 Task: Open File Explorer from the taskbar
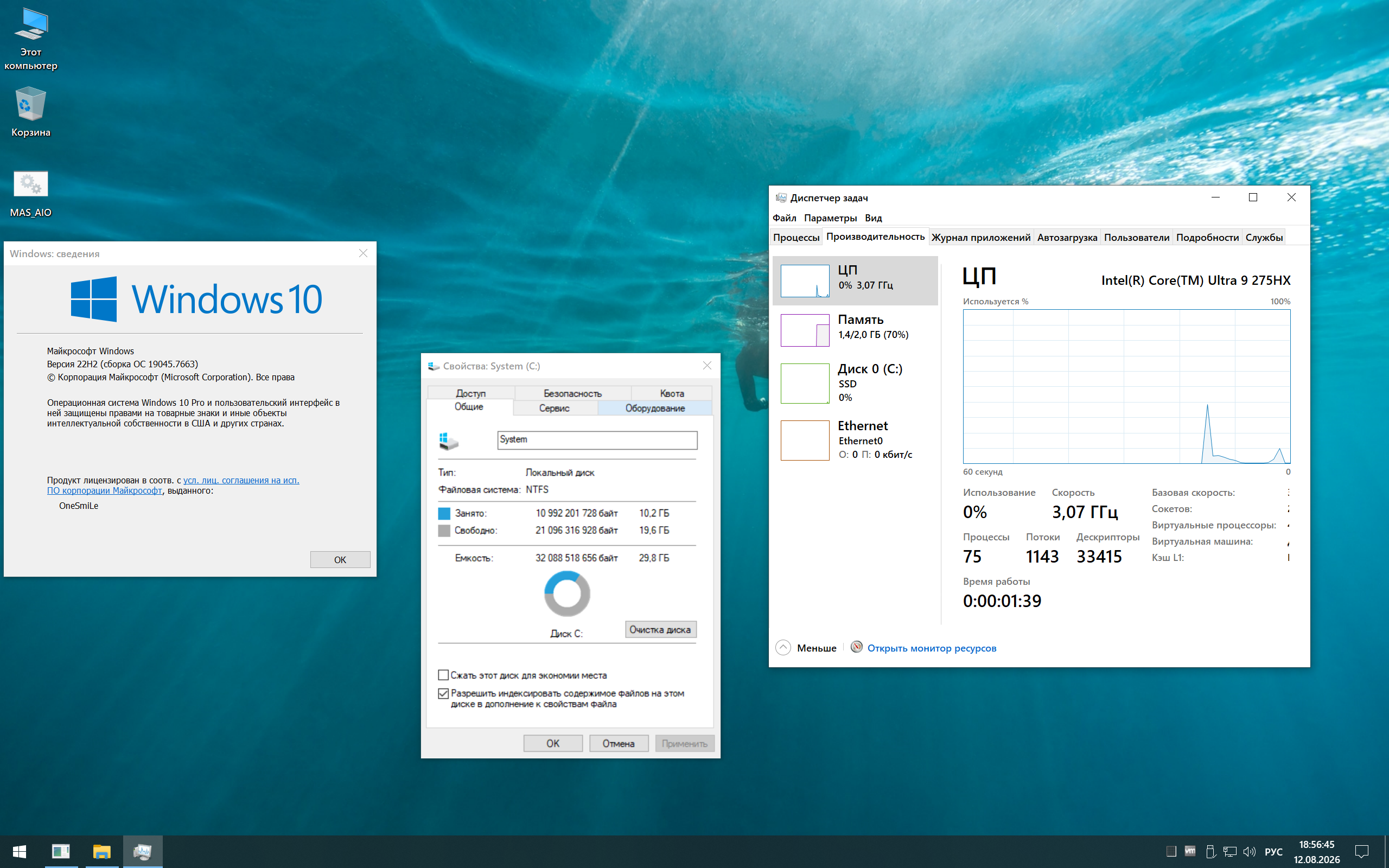(101, 851)
